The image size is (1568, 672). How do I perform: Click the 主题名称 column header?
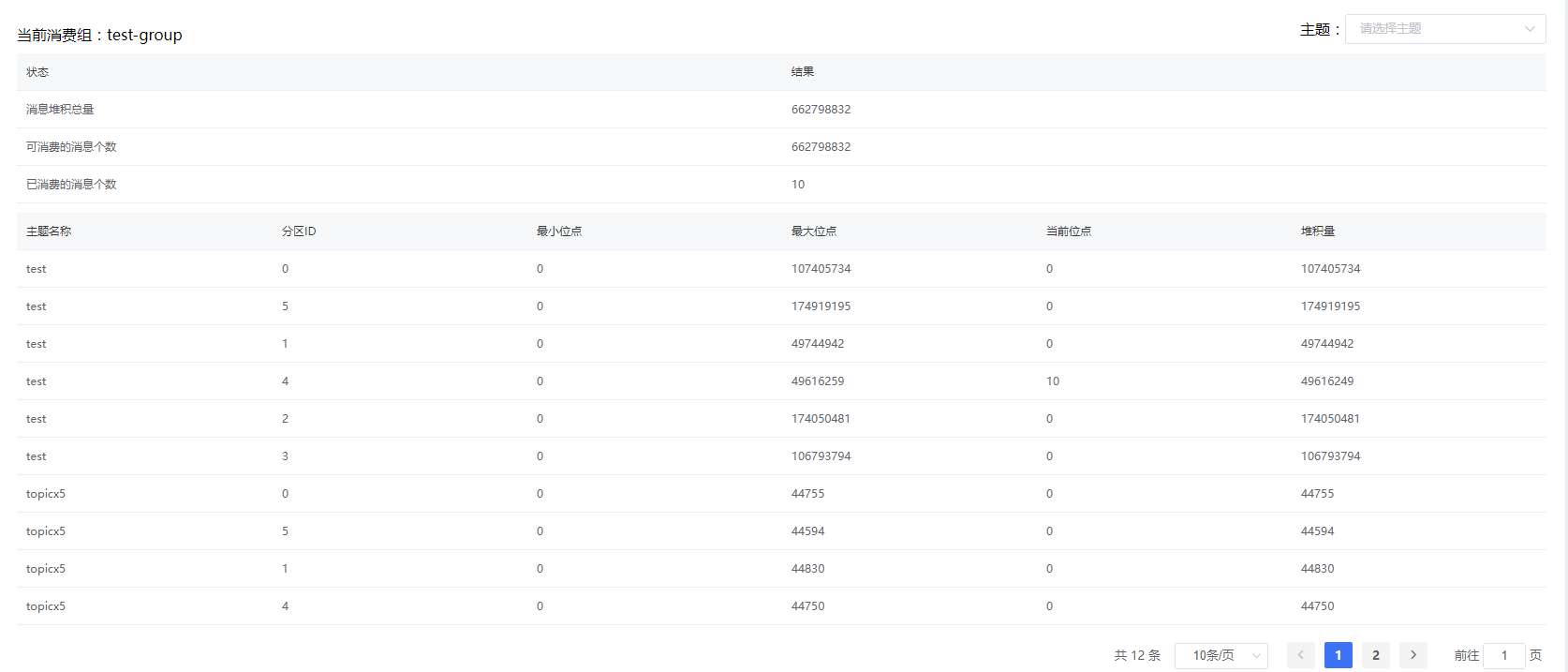(49, 231)
